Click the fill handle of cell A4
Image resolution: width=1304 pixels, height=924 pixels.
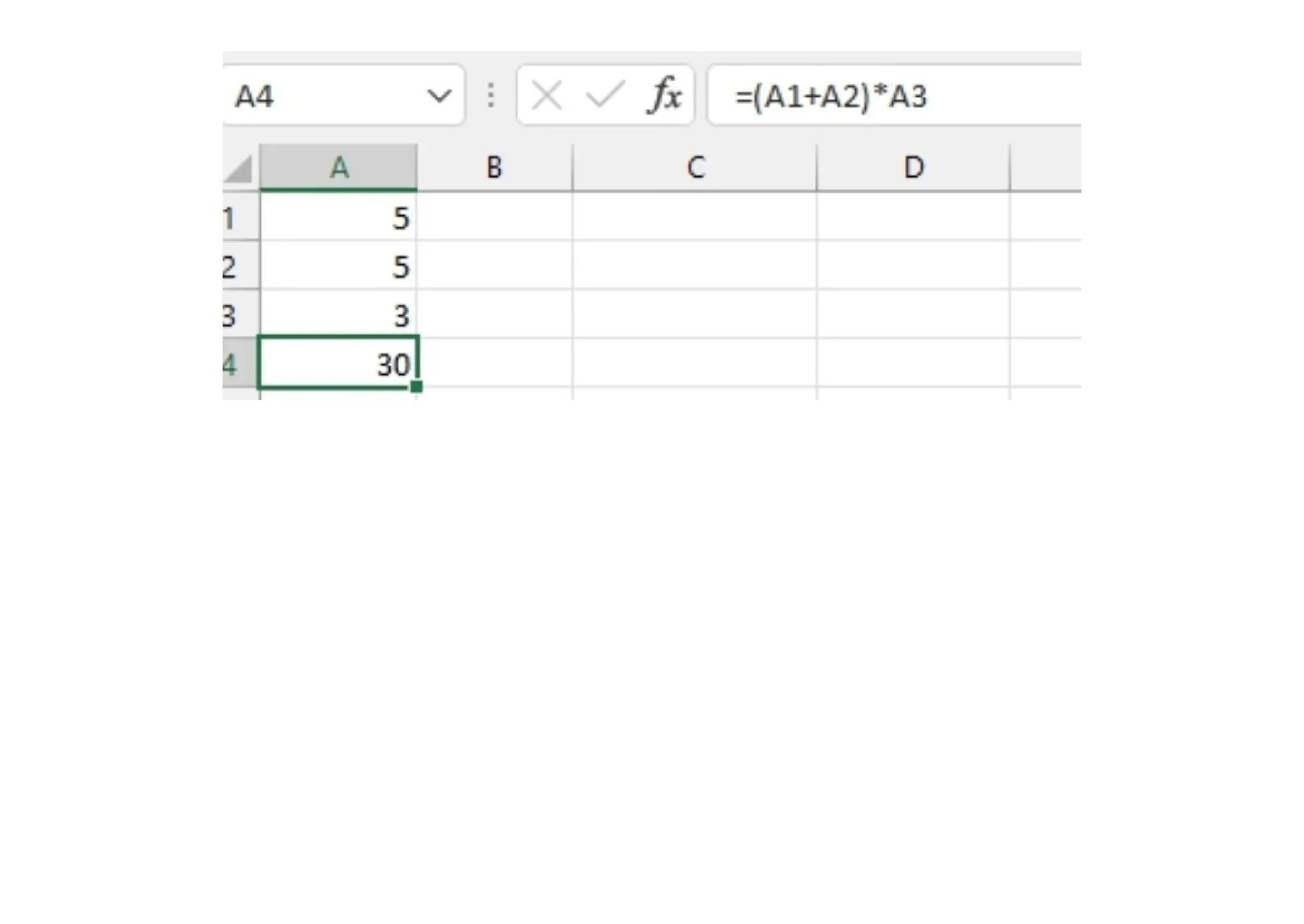click(416, 386)
